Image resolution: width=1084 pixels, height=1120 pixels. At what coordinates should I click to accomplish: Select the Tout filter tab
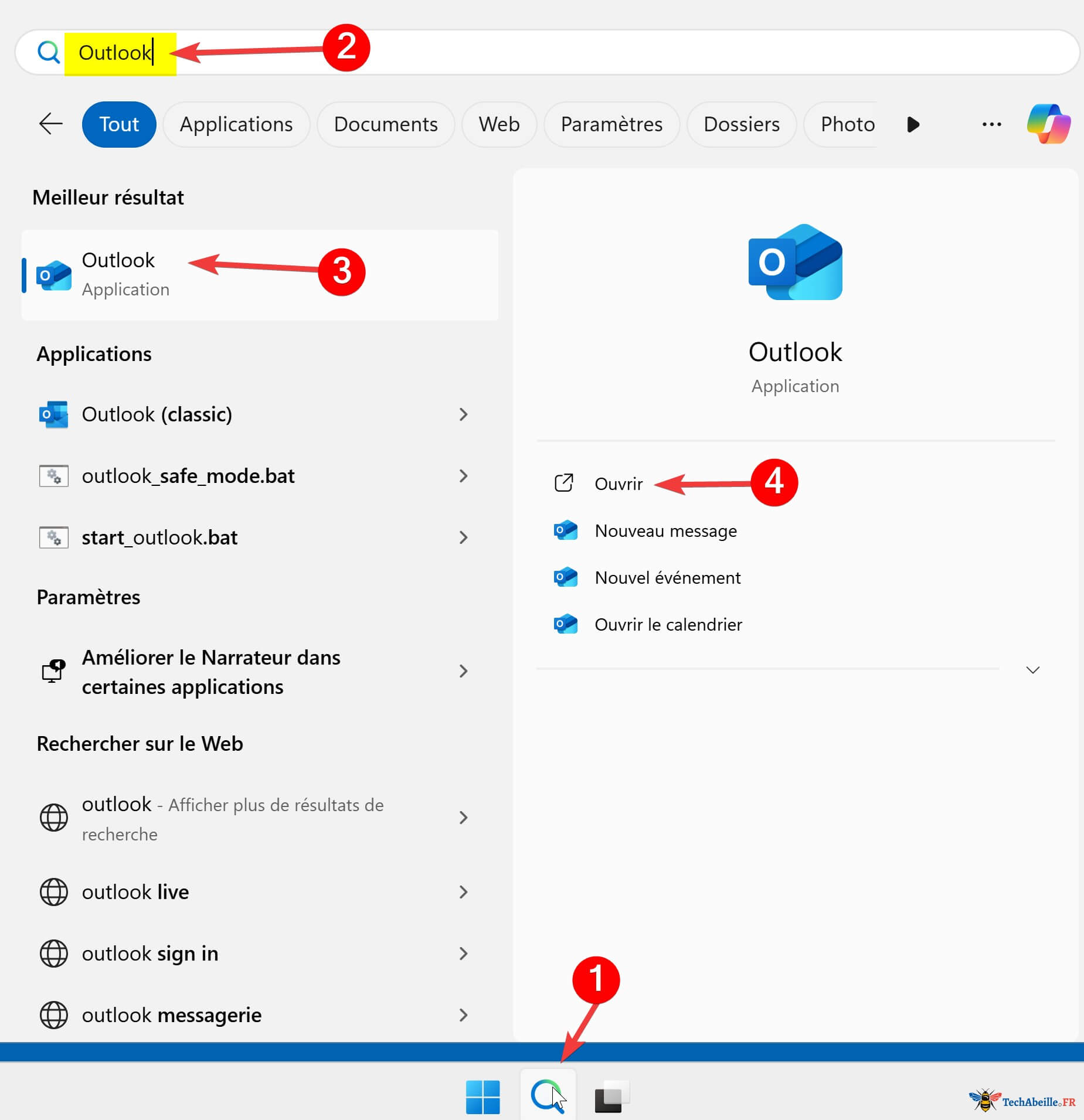click(x=119, y=124)
